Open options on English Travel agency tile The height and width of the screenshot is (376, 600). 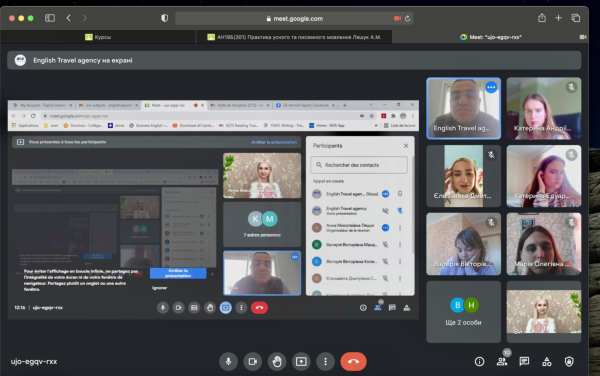(491, 87)
